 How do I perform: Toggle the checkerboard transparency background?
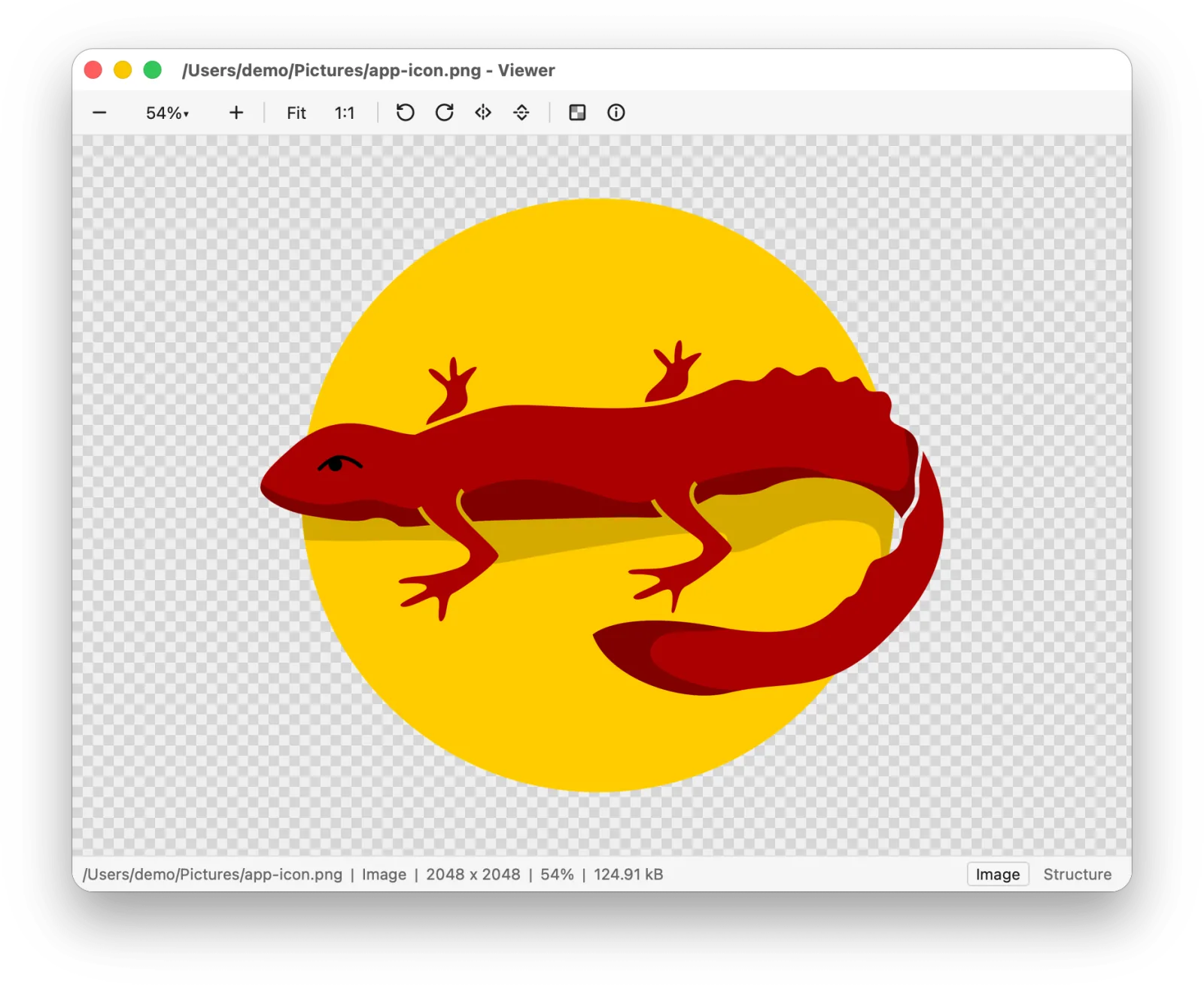pos(577,113)
